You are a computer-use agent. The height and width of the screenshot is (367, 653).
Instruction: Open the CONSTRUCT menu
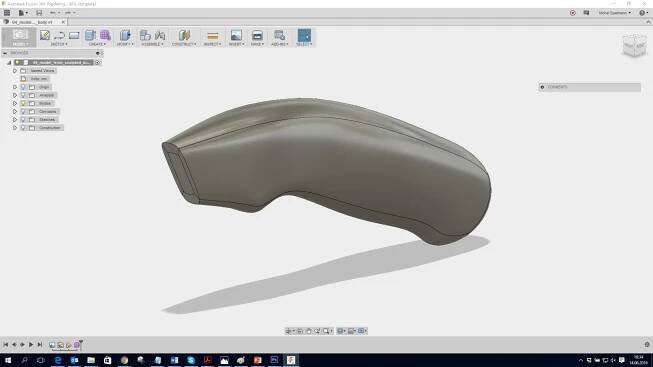(x=184, y=44)
